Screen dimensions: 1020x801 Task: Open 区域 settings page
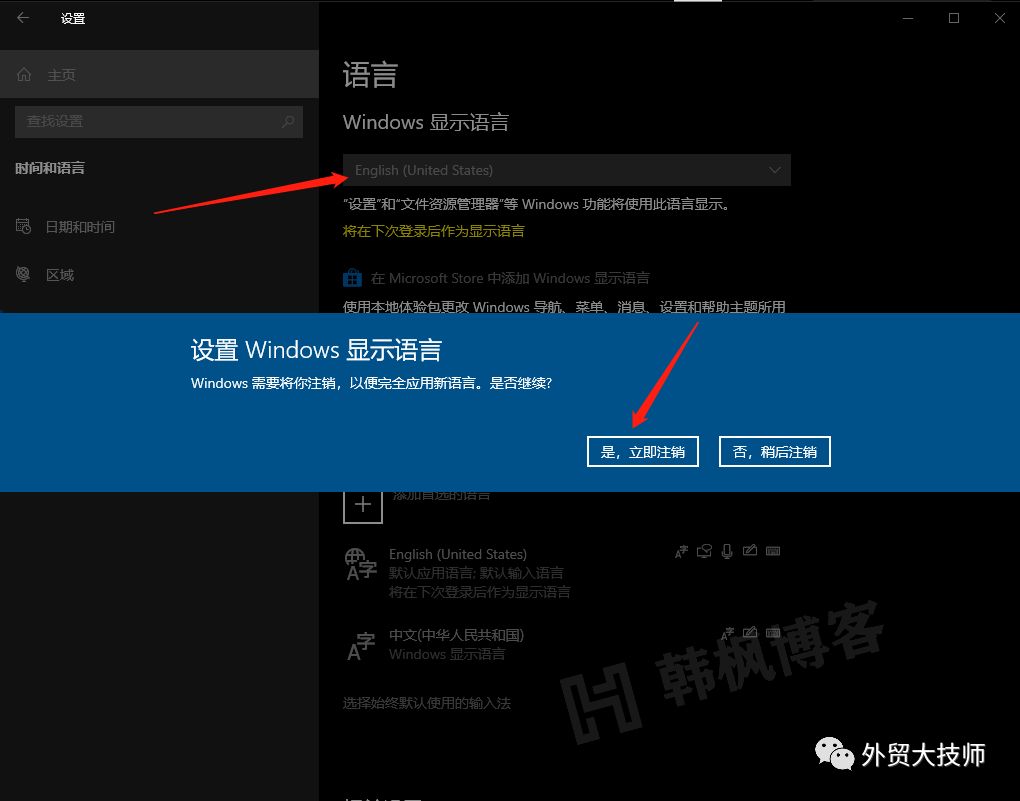click(60, 275)
